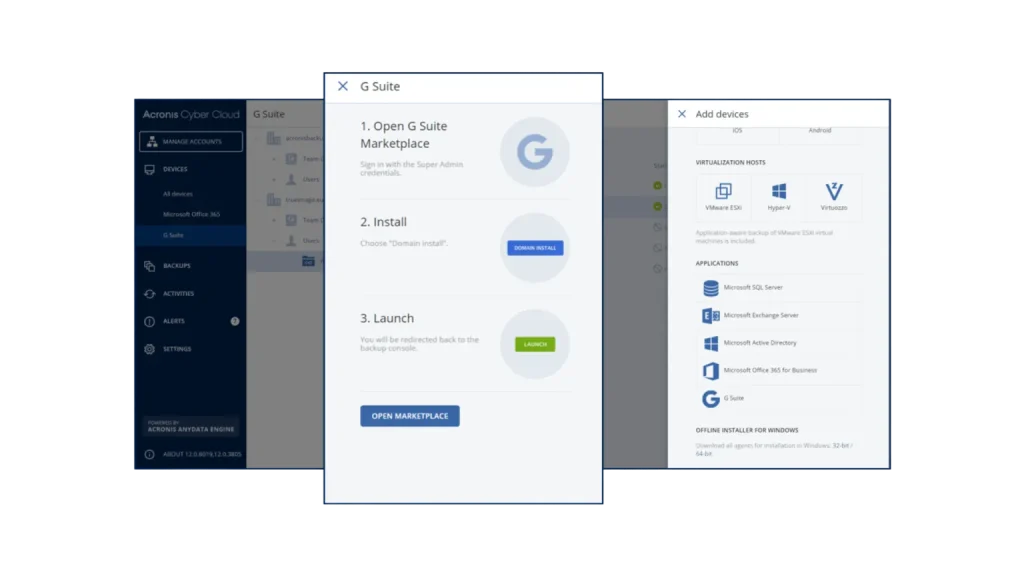This screenshot has width=1024, height=576.
Task: Choose iOS in Add devices panel
Action: pos(737,131)
